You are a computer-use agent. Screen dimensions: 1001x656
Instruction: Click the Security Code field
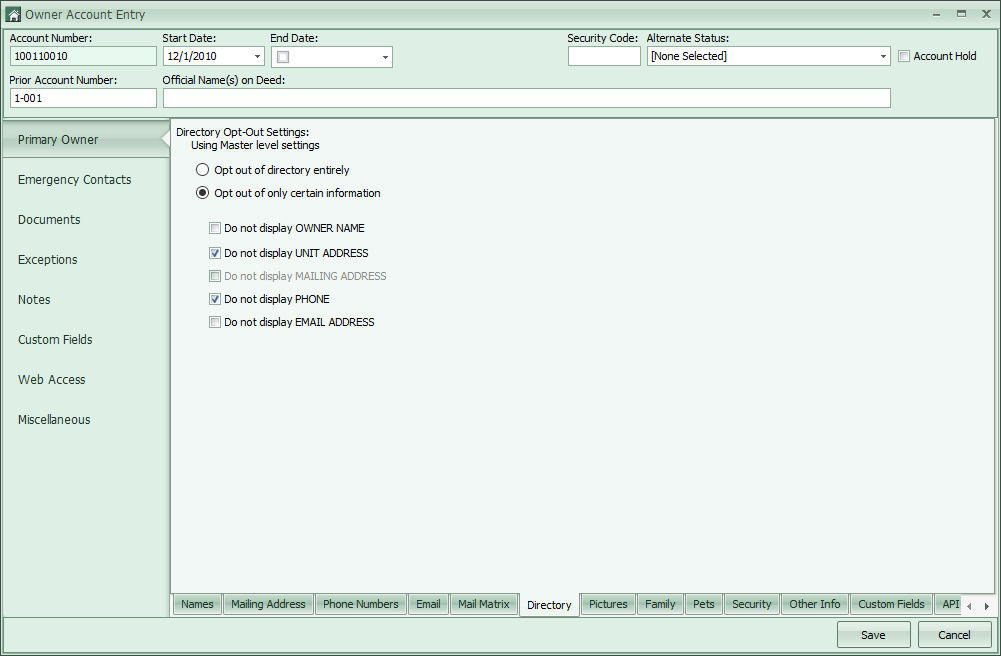(604, 56)
